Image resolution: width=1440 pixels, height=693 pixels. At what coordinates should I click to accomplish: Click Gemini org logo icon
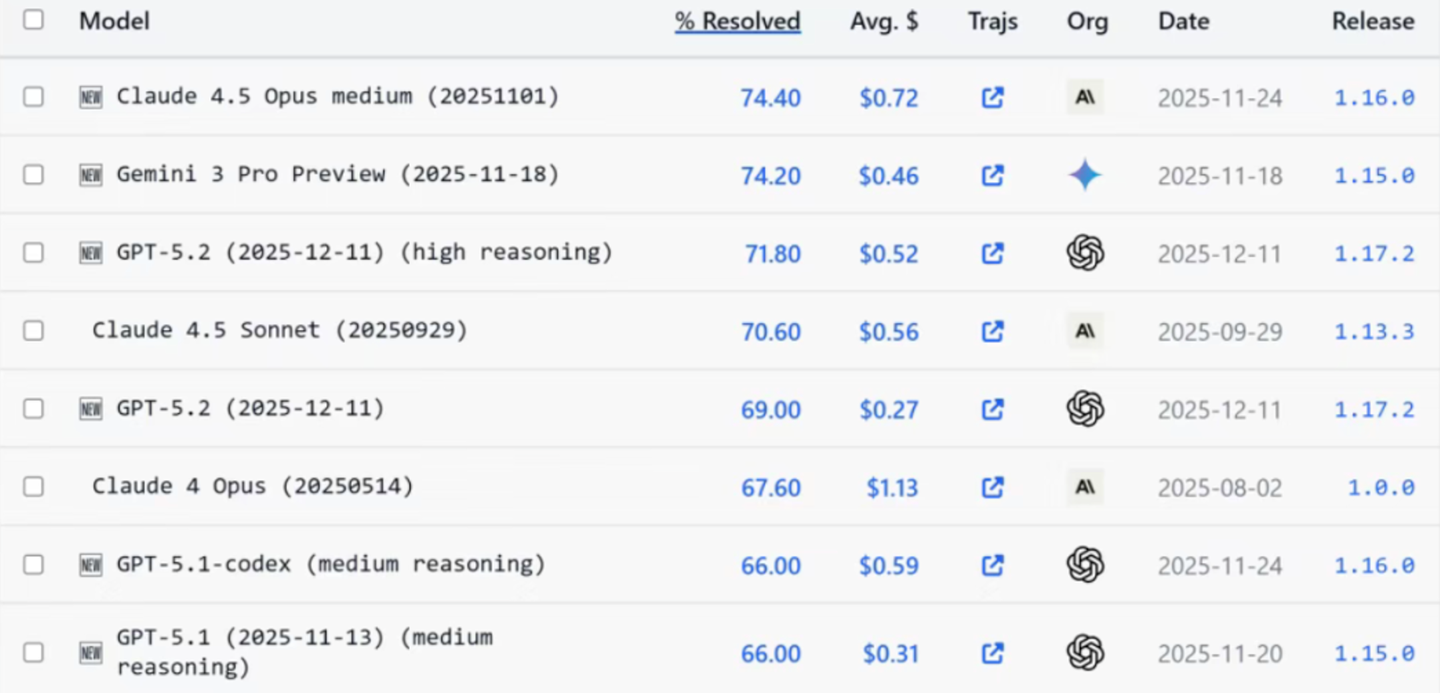click(x=1085, y=176)
